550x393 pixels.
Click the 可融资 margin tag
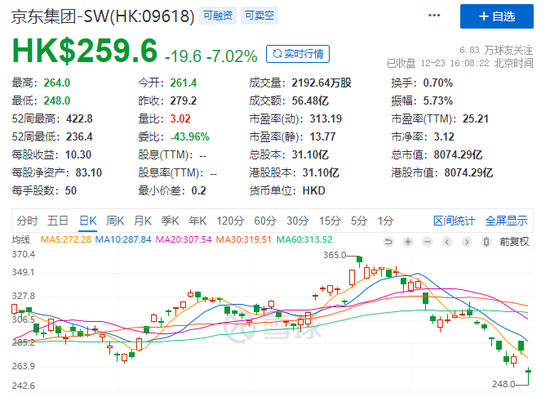218,16
